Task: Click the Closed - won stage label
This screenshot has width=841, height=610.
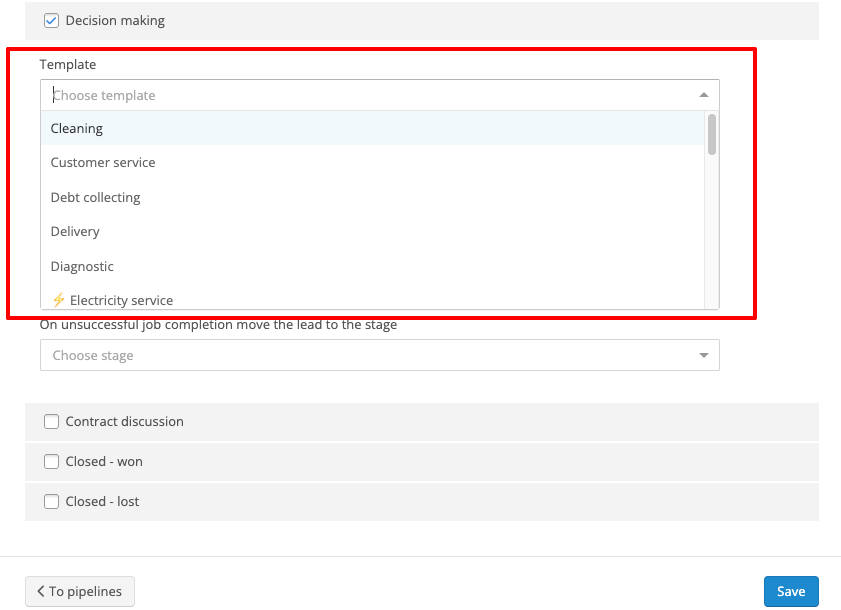Action: (104, 461)
